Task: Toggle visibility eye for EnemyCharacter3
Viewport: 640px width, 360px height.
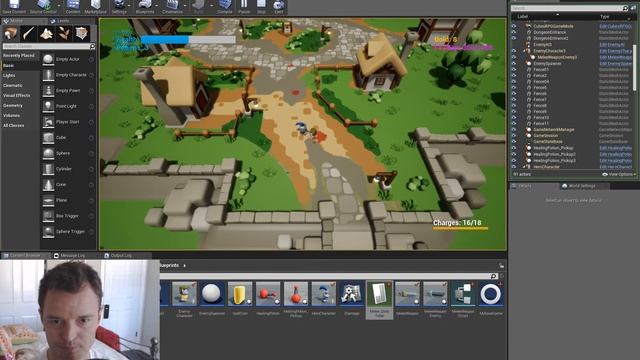Action: pyautogui.click(x=514, y=51)
